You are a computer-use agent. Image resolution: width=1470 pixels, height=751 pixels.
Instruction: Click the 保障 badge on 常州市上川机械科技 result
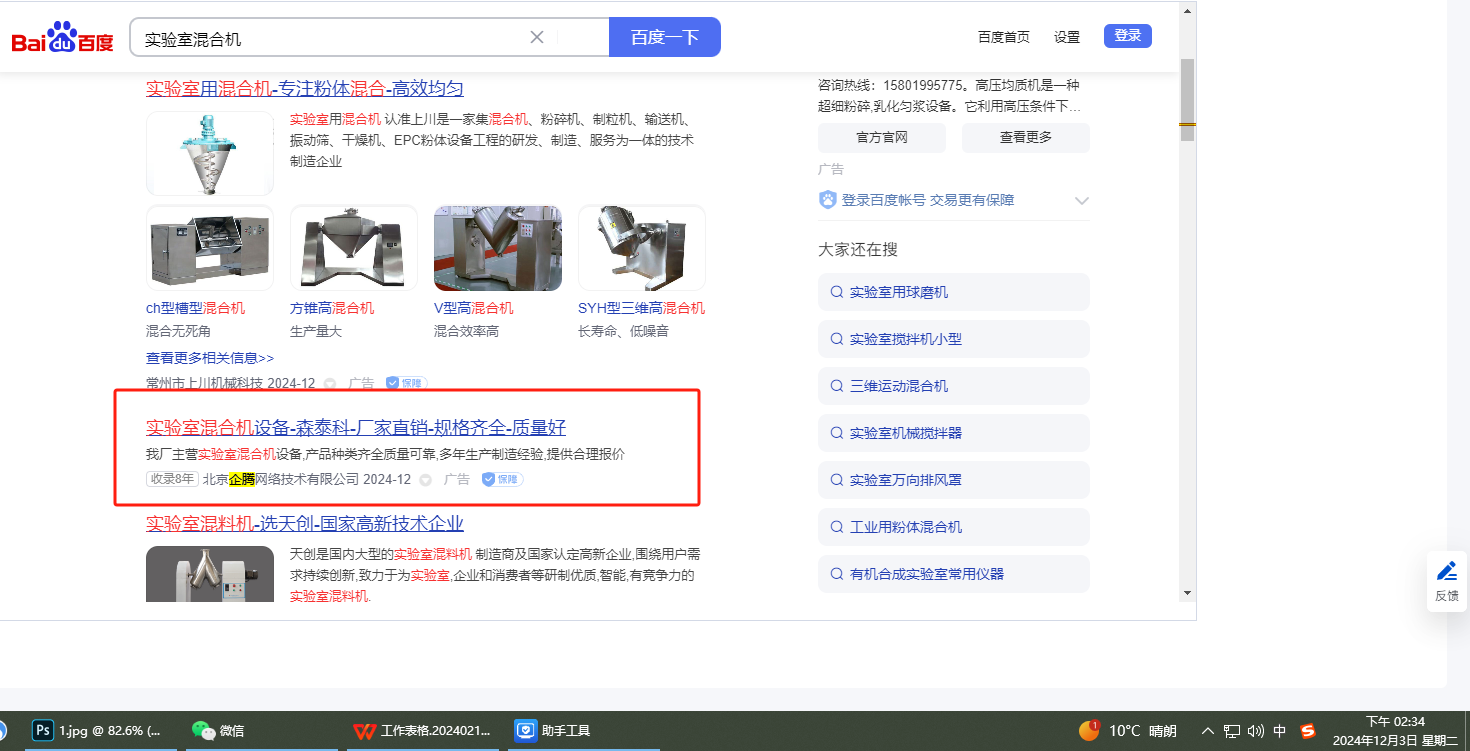406,383
